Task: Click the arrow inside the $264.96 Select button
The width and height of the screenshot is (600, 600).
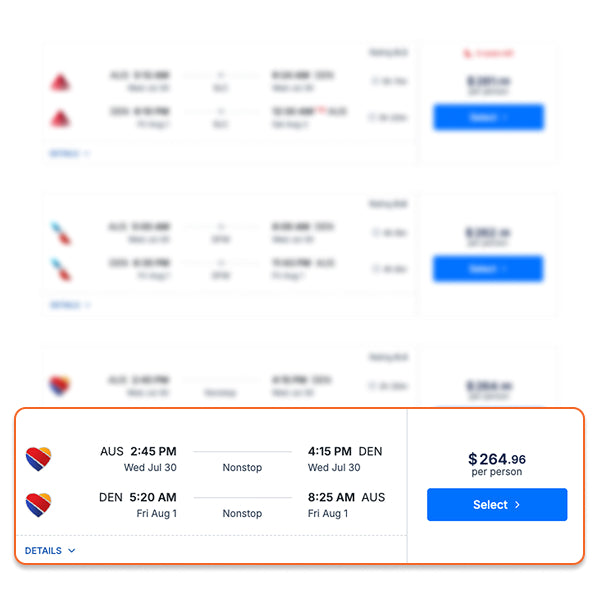Action: [517, 505]
